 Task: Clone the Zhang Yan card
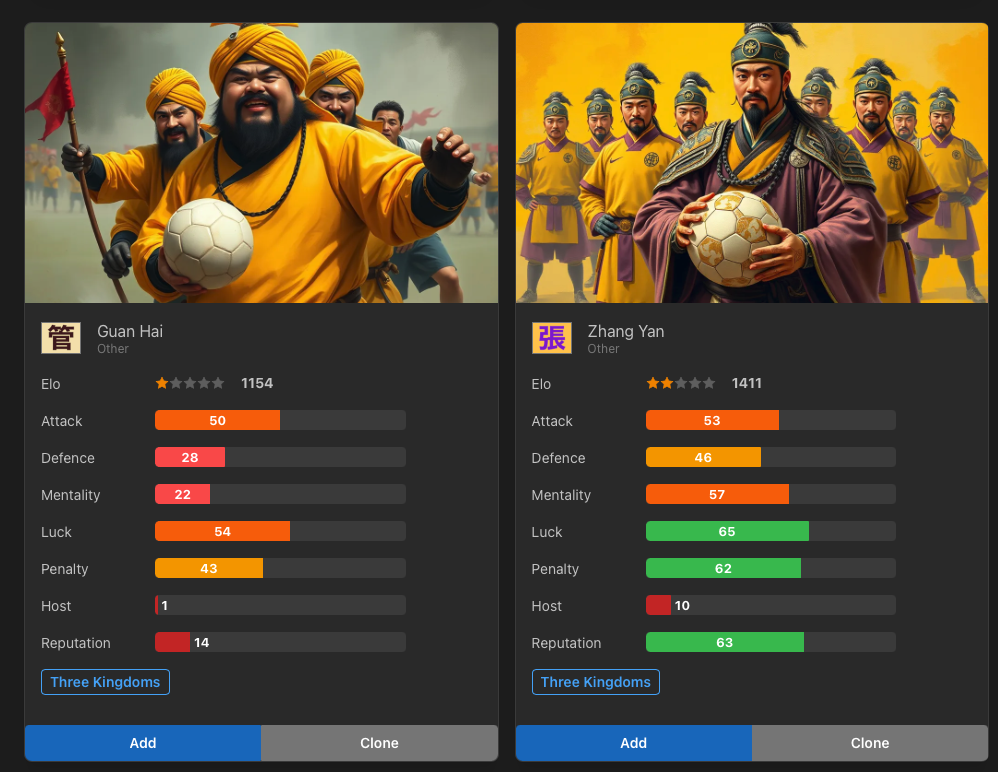870,743
